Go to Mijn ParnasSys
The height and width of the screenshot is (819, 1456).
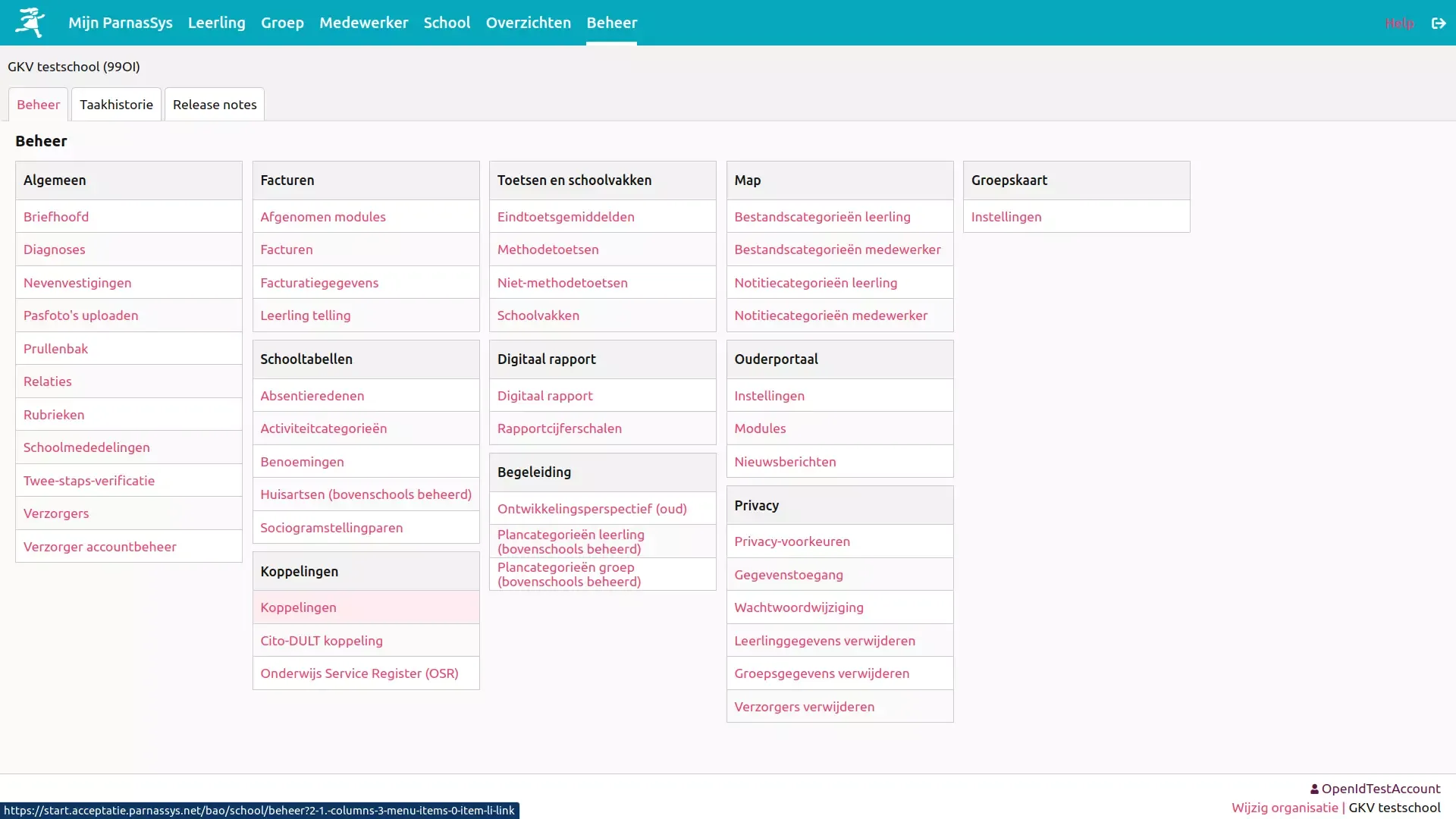[120, 23]
